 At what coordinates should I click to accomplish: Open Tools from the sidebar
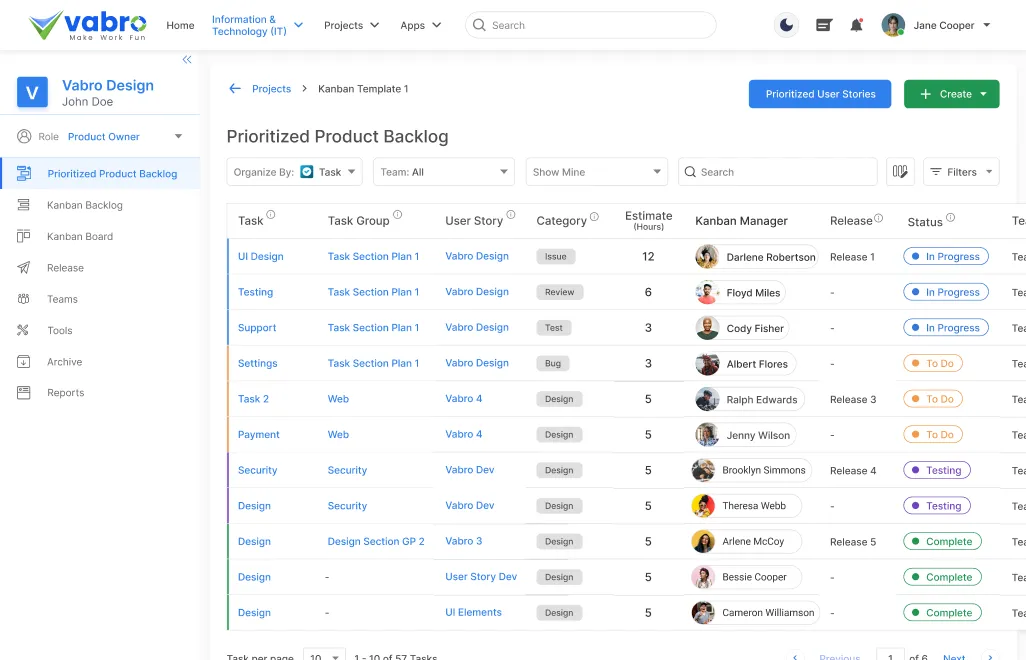(59, 330)
